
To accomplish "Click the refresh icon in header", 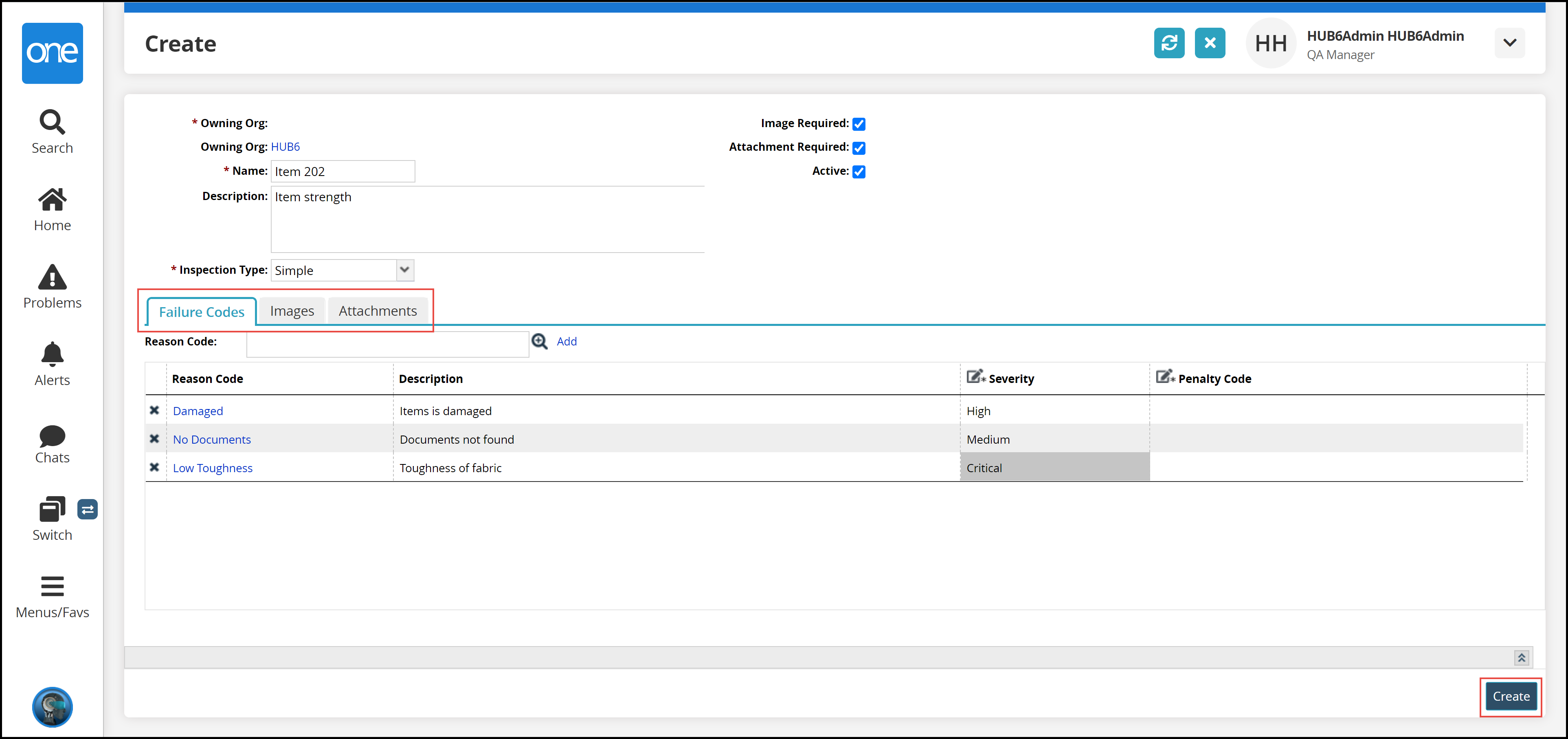I will coord(1169,43).
